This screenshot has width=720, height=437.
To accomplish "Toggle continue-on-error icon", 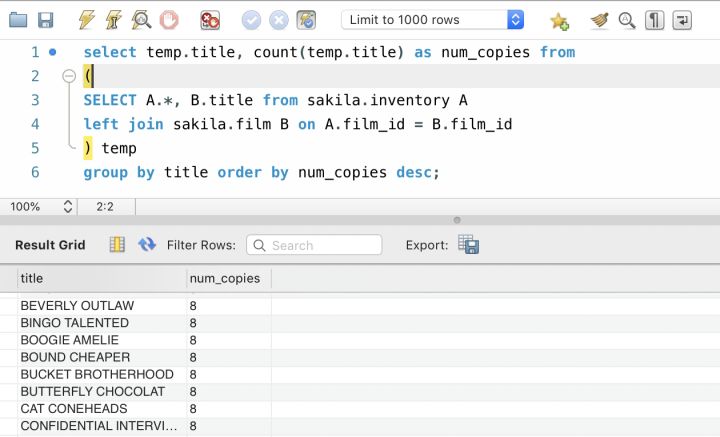I will (210, 20).
